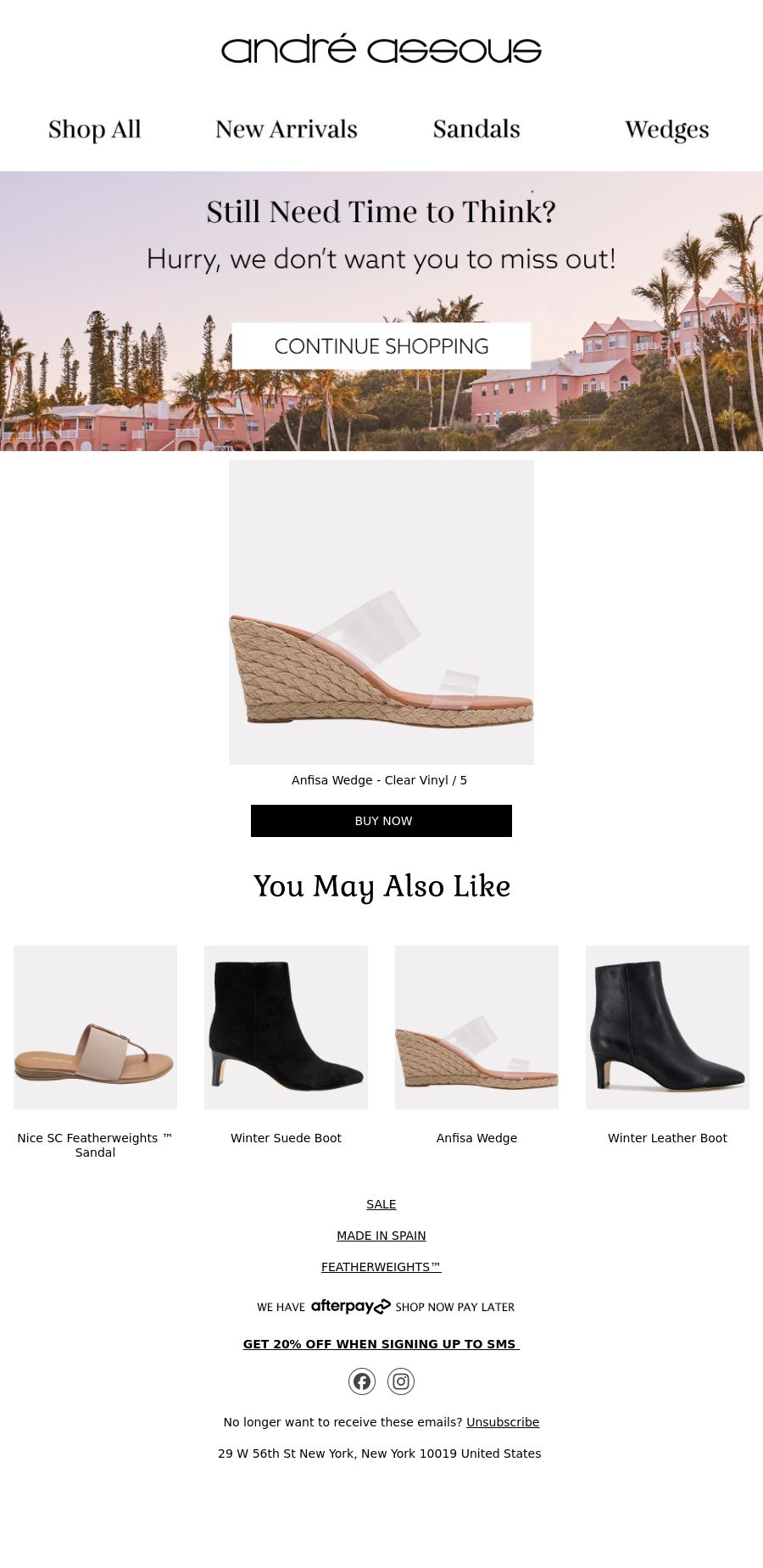763x1568 pixels.
Task: Click the André Assous logo
Action: (x=381, y=49)
